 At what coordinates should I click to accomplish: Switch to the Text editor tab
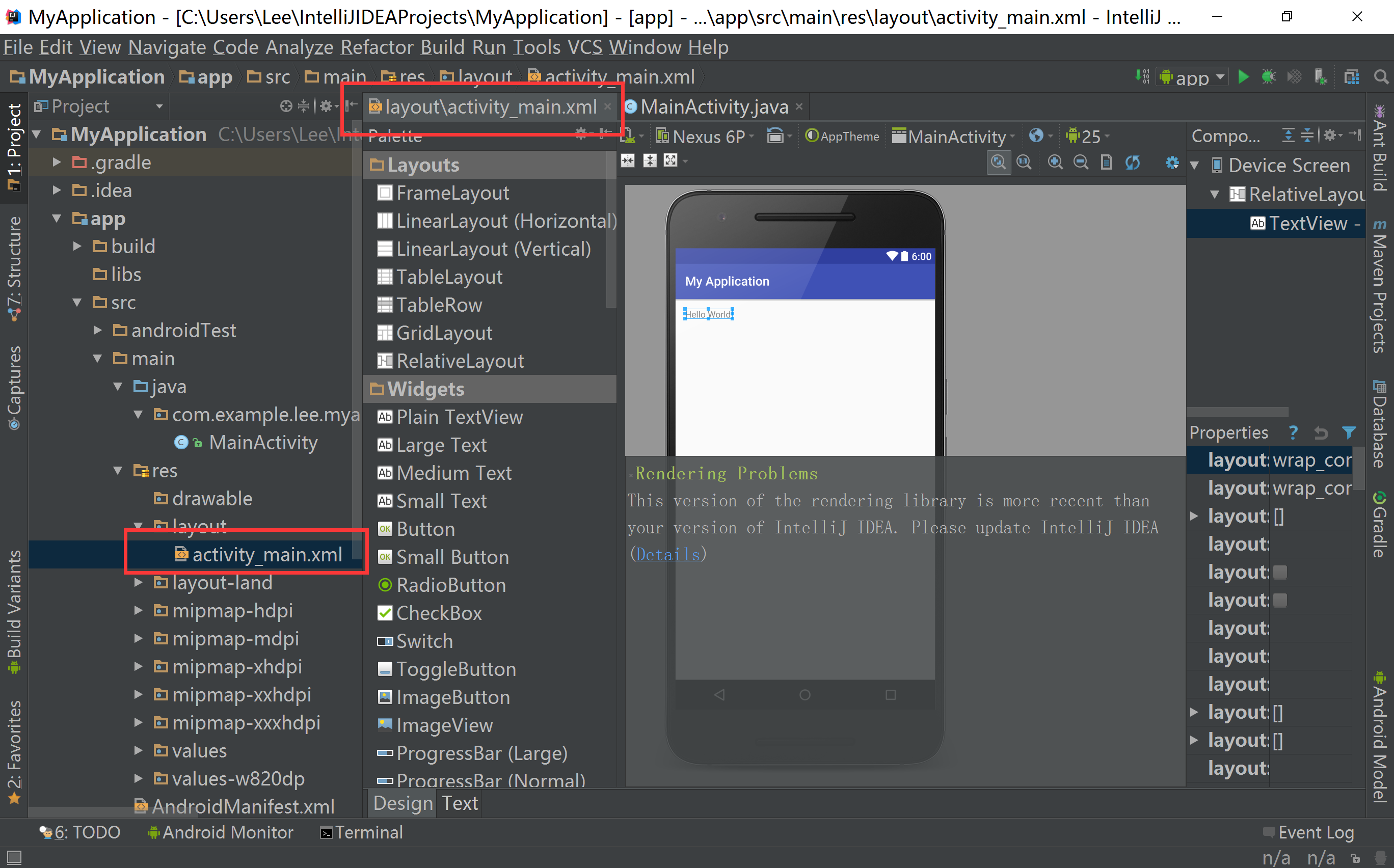(x=459, y=803)
